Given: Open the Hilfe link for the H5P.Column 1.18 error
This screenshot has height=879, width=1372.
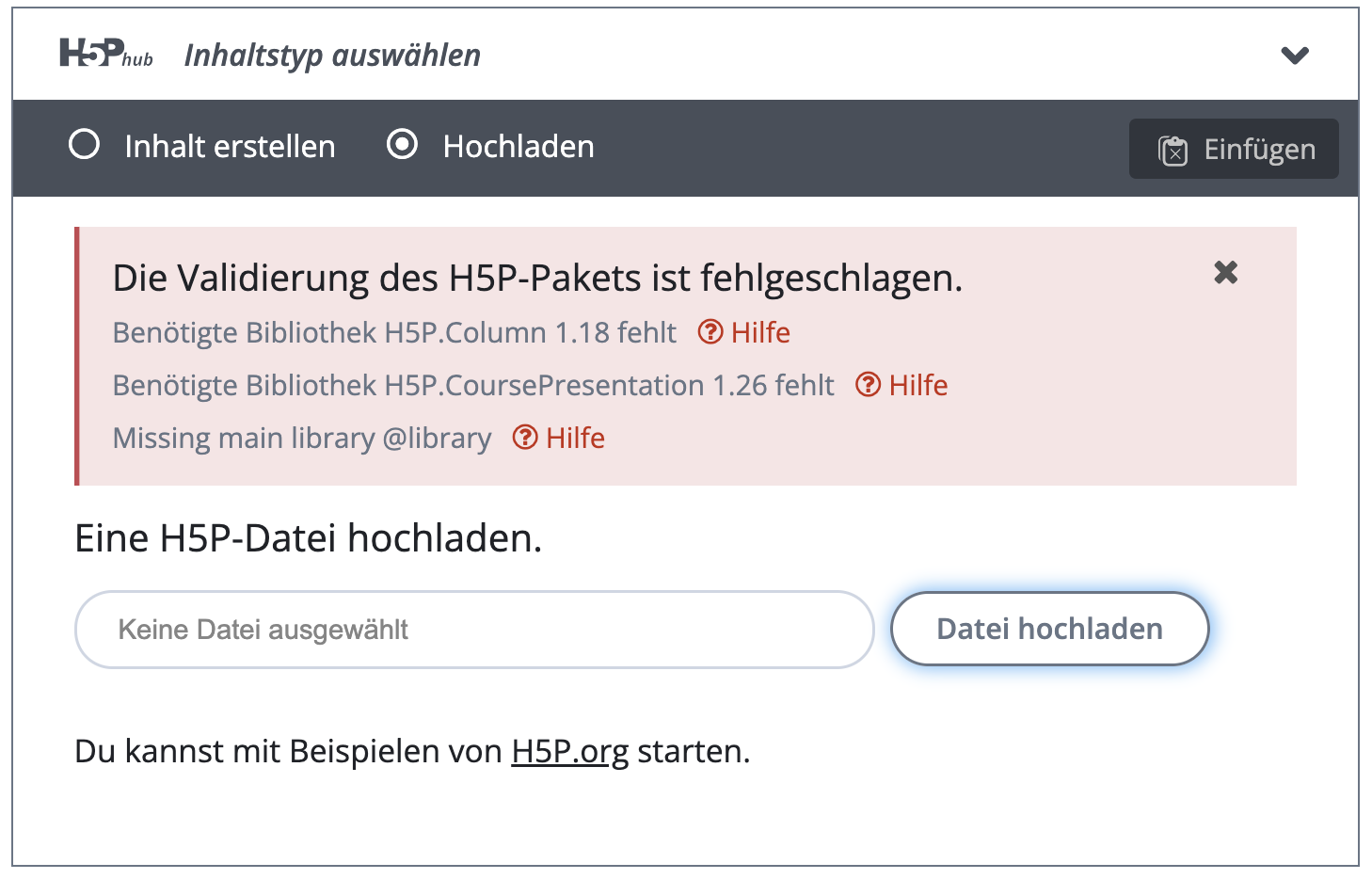Looking at the screenshot, I should [760, 332].
